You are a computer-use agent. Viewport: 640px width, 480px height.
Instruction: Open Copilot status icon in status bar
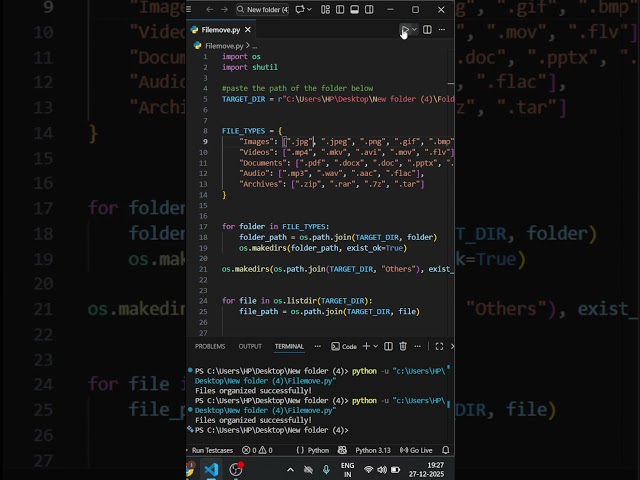(342, 450)
